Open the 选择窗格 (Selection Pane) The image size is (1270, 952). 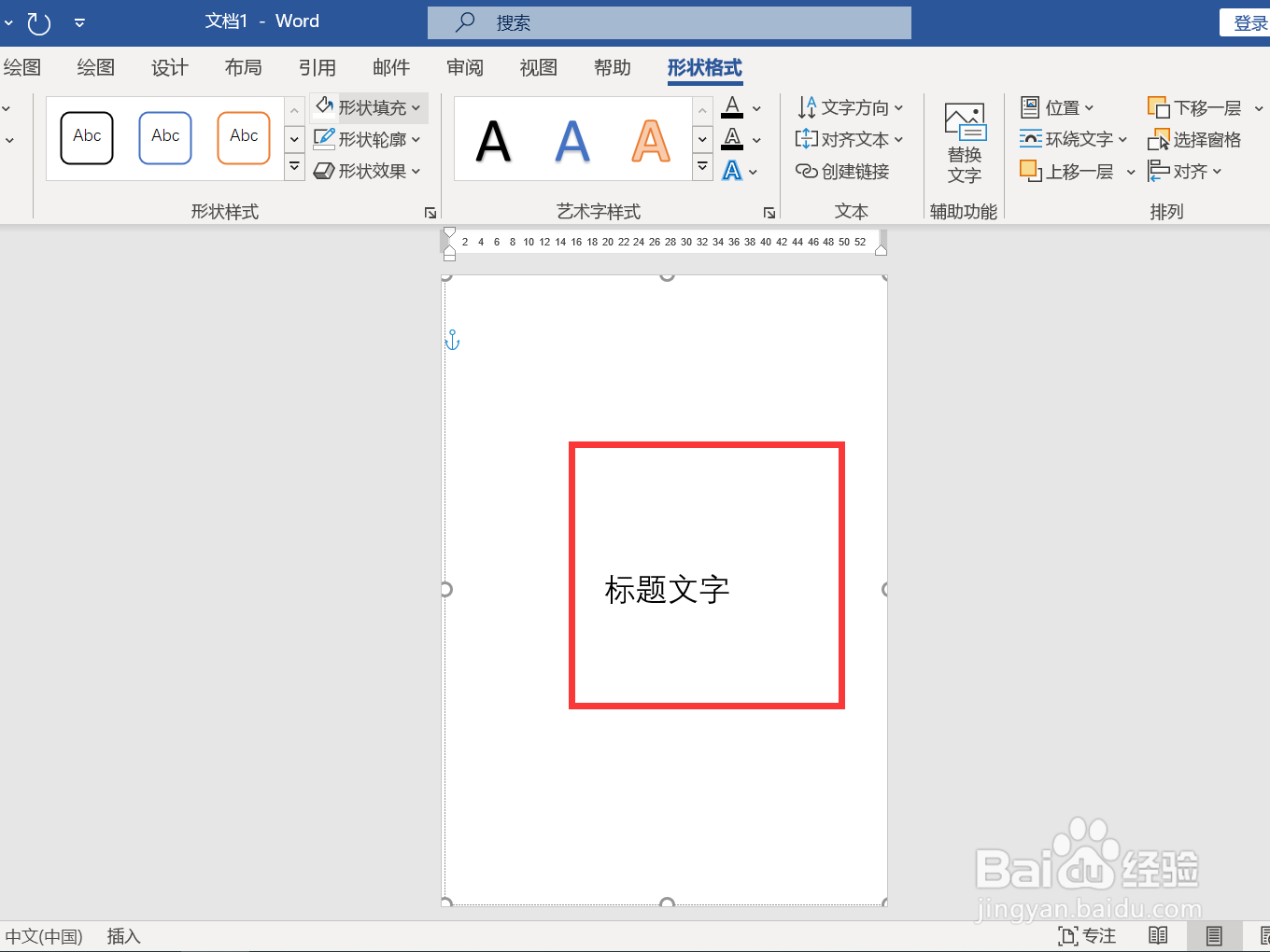coord(1196,139)
